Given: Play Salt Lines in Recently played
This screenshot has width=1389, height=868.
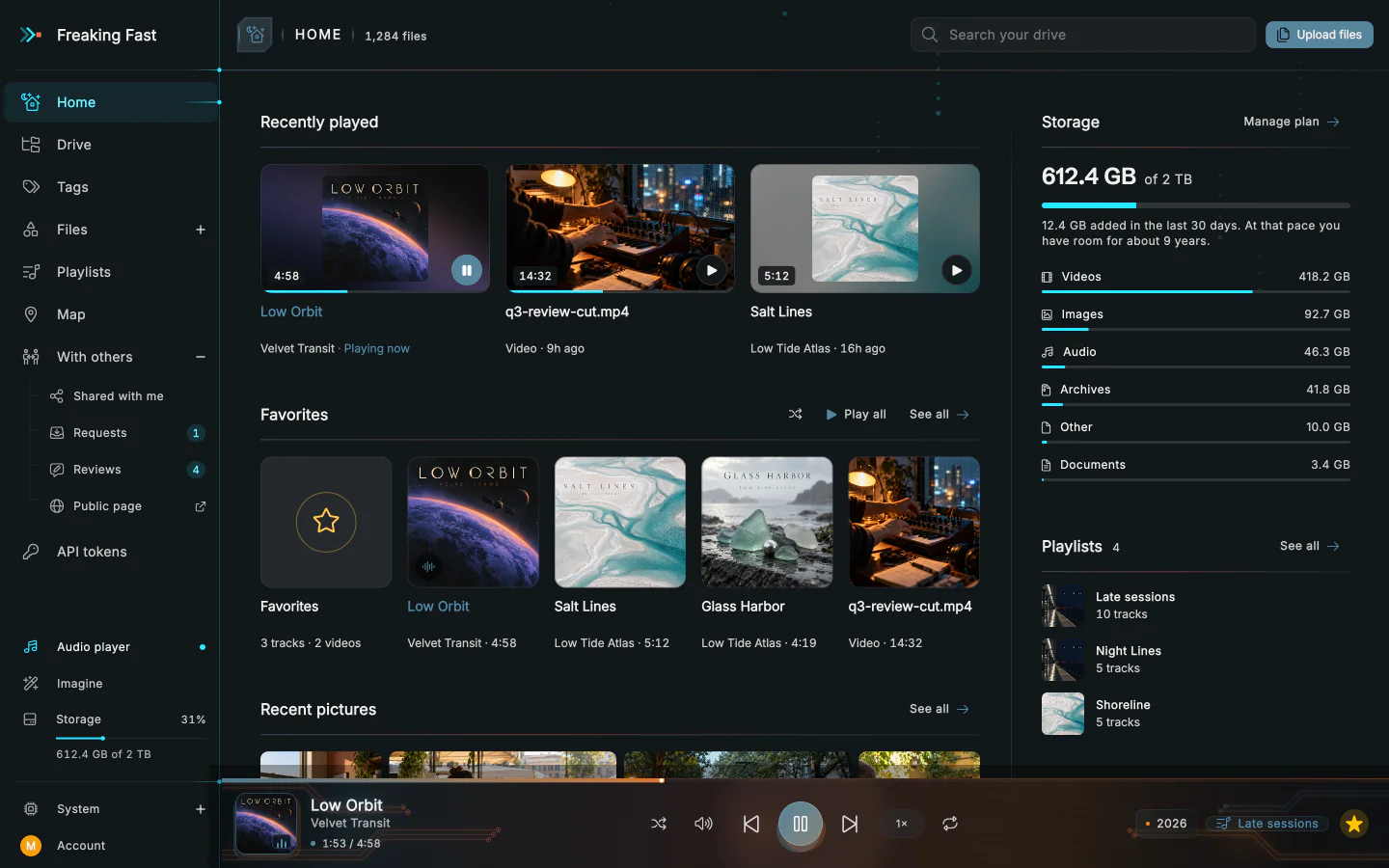Looking at the screenshot, I should 957,270.
